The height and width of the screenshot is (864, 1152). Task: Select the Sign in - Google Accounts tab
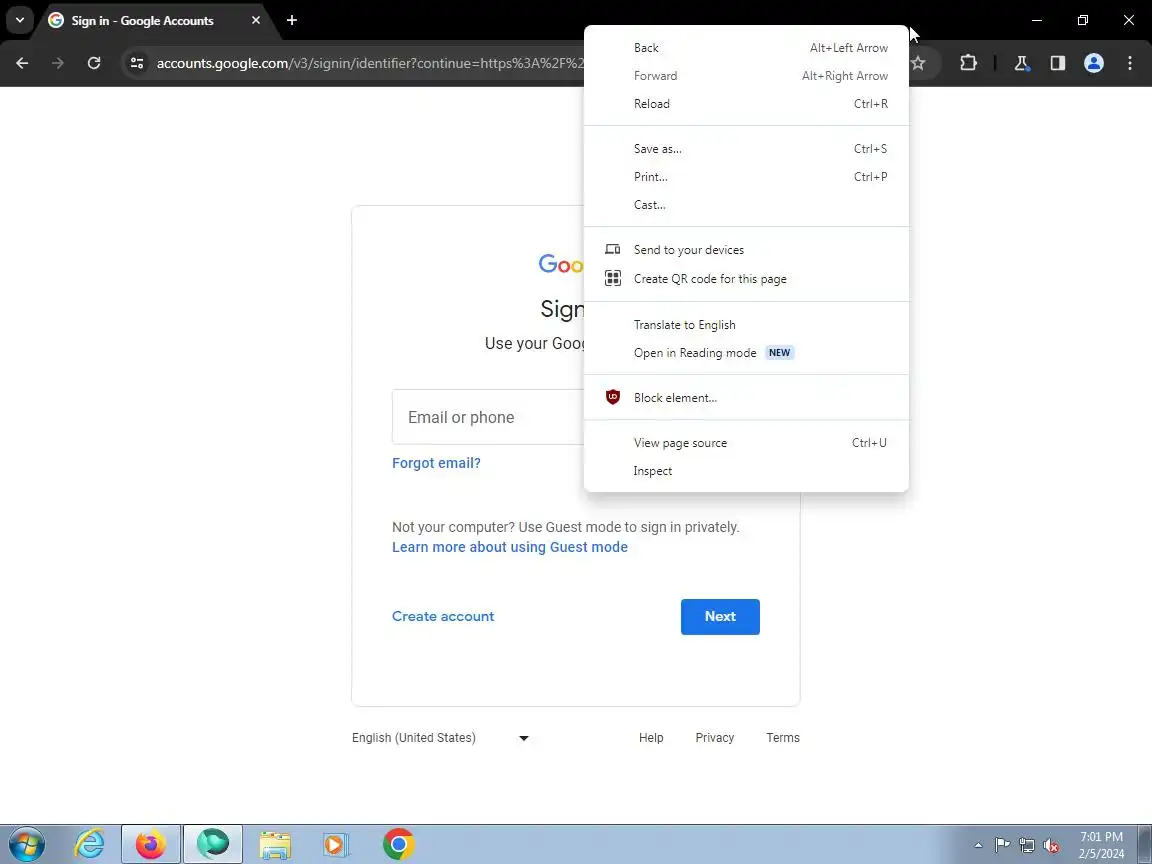tap(142, 21)
